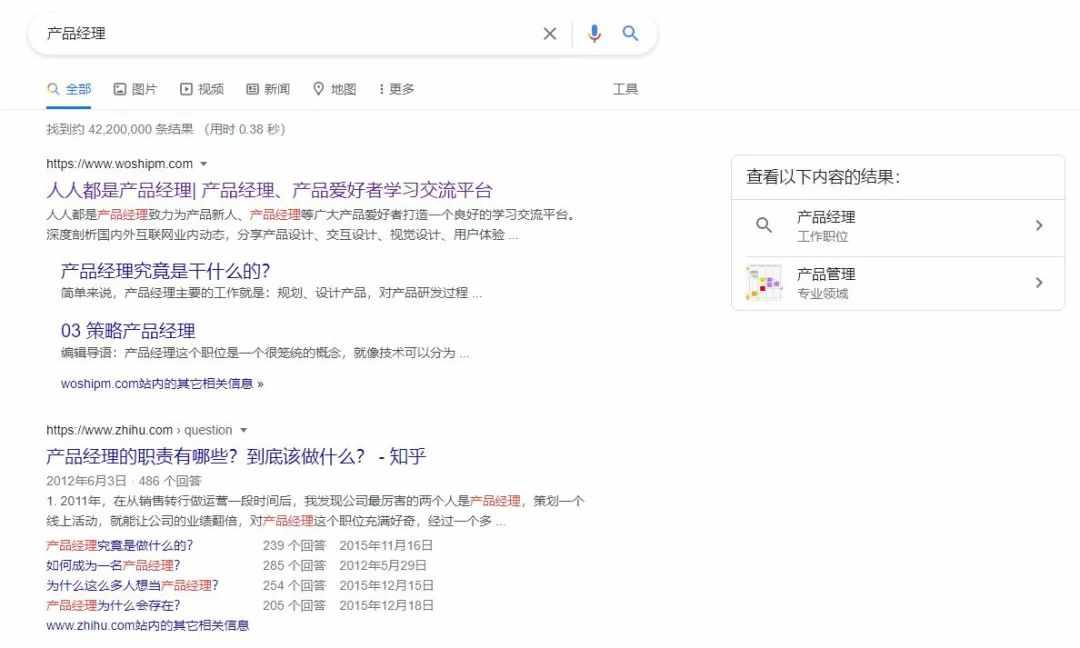The width and height of the screenshot is (1080, 648).
Task: Click magnifier icon in 产品经理 suggestion row
Action: (x=764, y=225)
